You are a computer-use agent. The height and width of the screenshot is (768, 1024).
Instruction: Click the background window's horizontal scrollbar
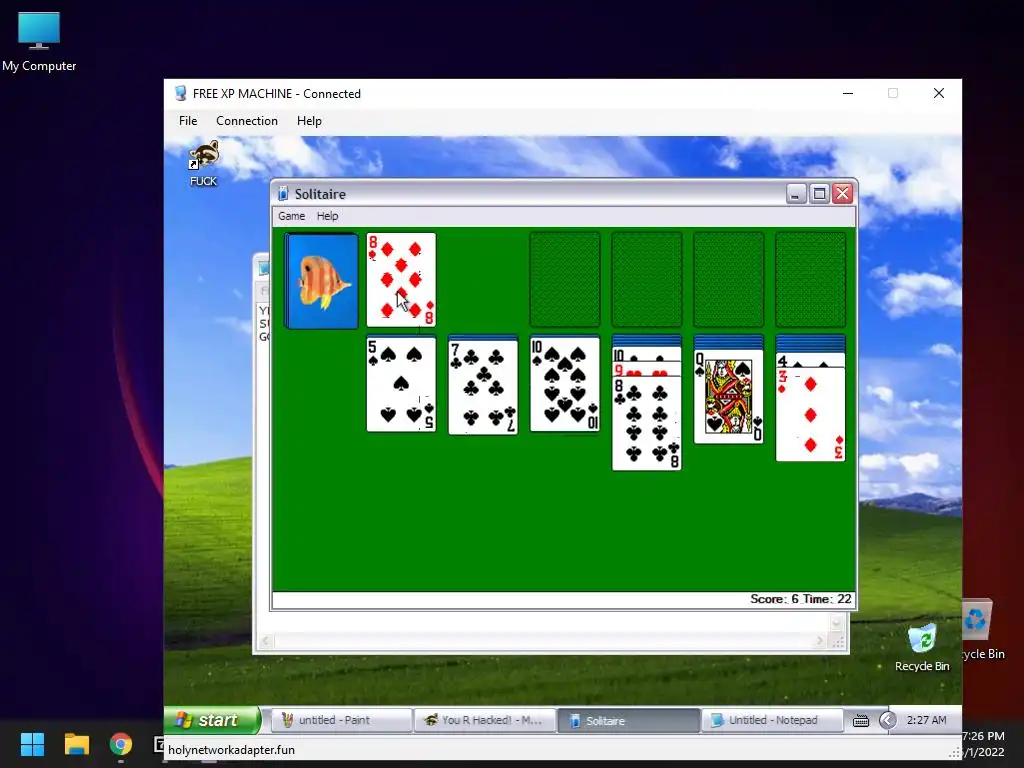(x=541, y=642)
